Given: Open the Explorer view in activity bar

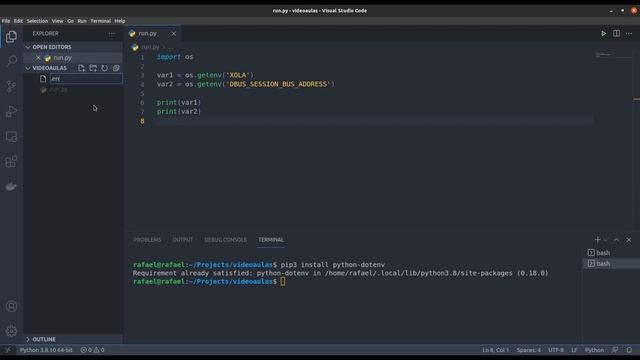Looking at the screenshot, I should (11, 37).
